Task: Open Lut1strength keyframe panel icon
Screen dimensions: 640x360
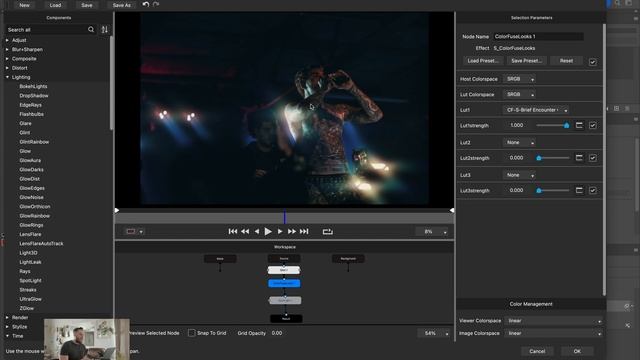Action: pos(579,125)
